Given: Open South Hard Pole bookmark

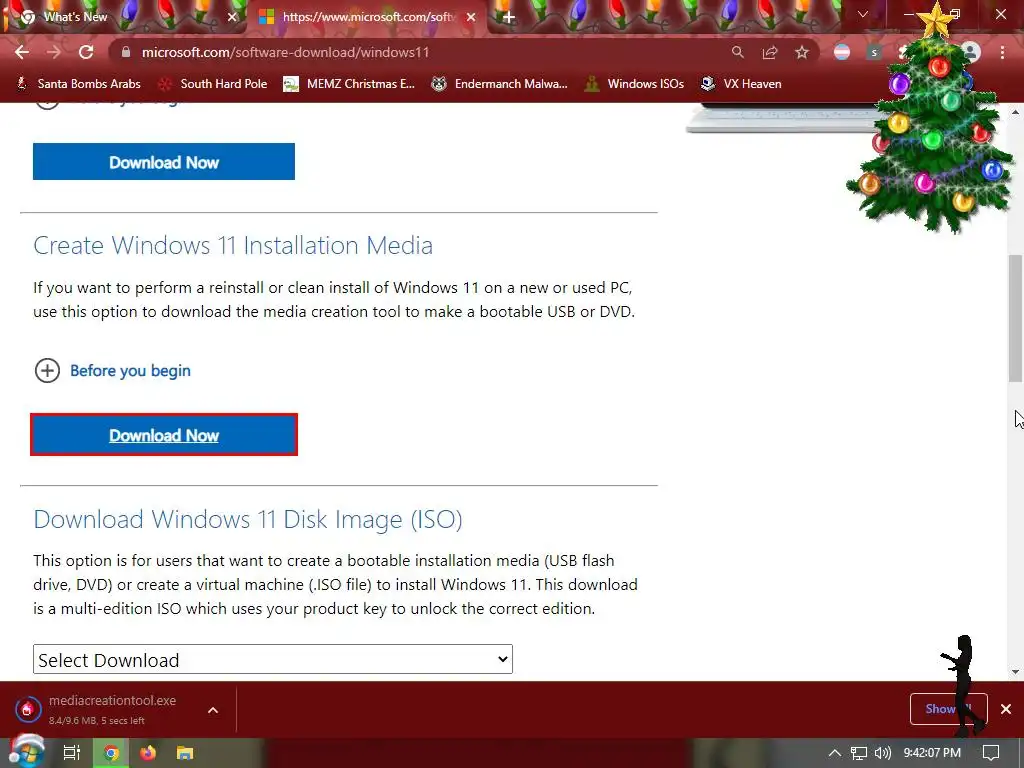Looking at the screenshot, I should (213, 84).
